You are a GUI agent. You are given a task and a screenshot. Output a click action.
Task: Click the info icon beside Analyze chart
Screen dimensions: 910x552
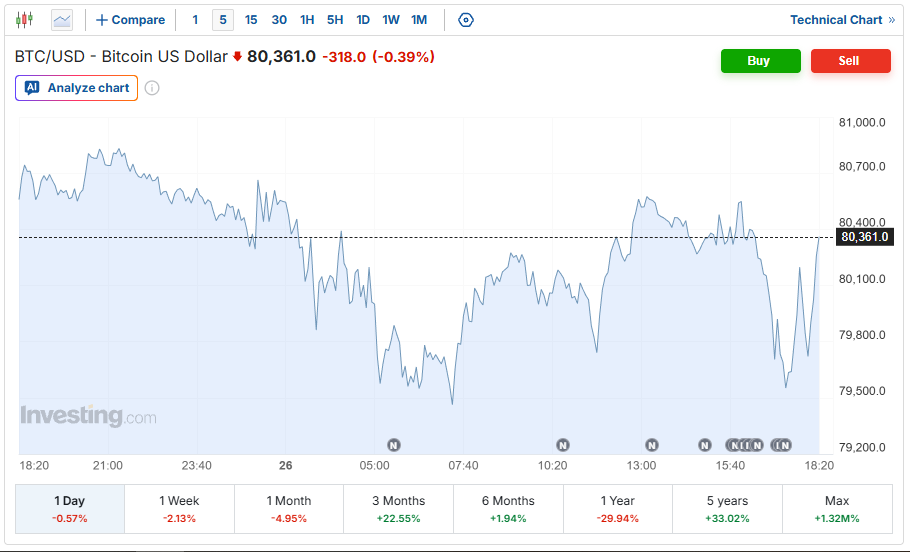click(152, 88)
